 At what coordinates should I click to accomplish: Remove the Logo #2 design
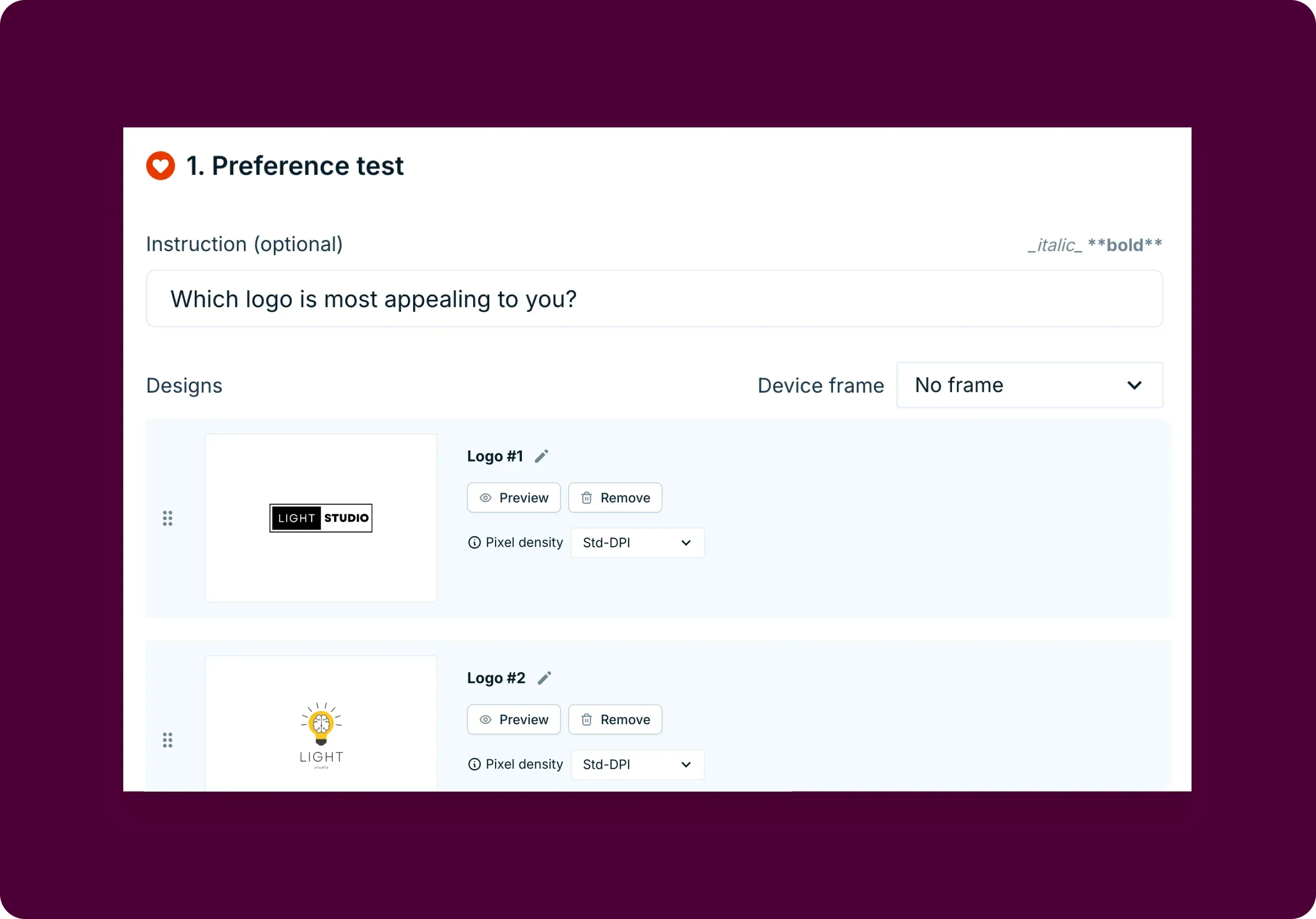(615, 719)
